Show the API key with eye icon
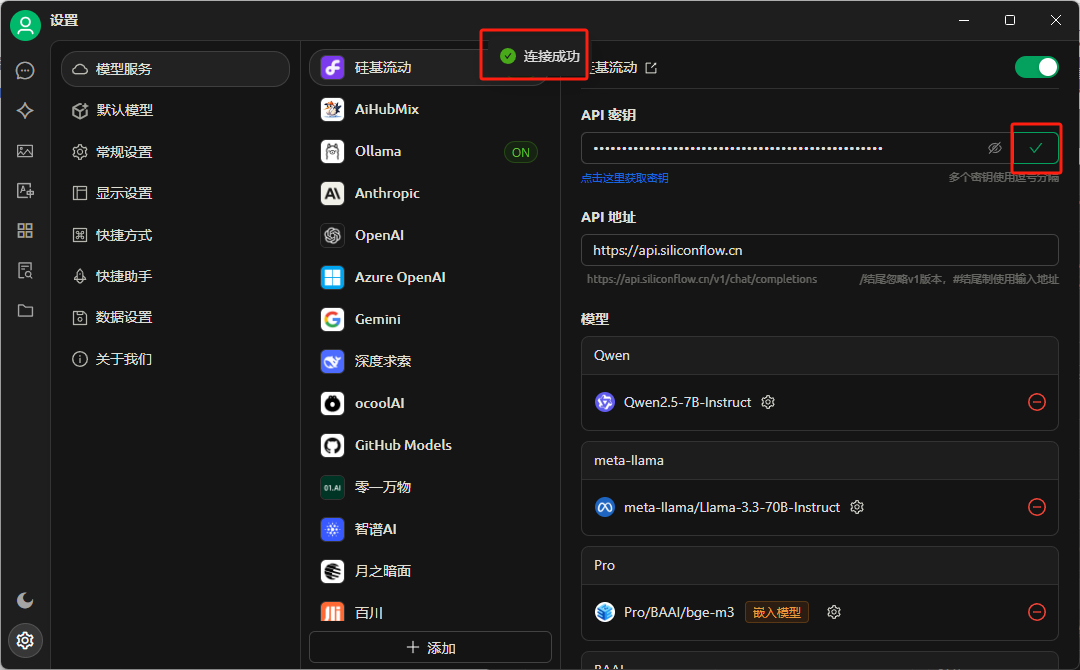 pyautogui.click(x=994, y=148)
